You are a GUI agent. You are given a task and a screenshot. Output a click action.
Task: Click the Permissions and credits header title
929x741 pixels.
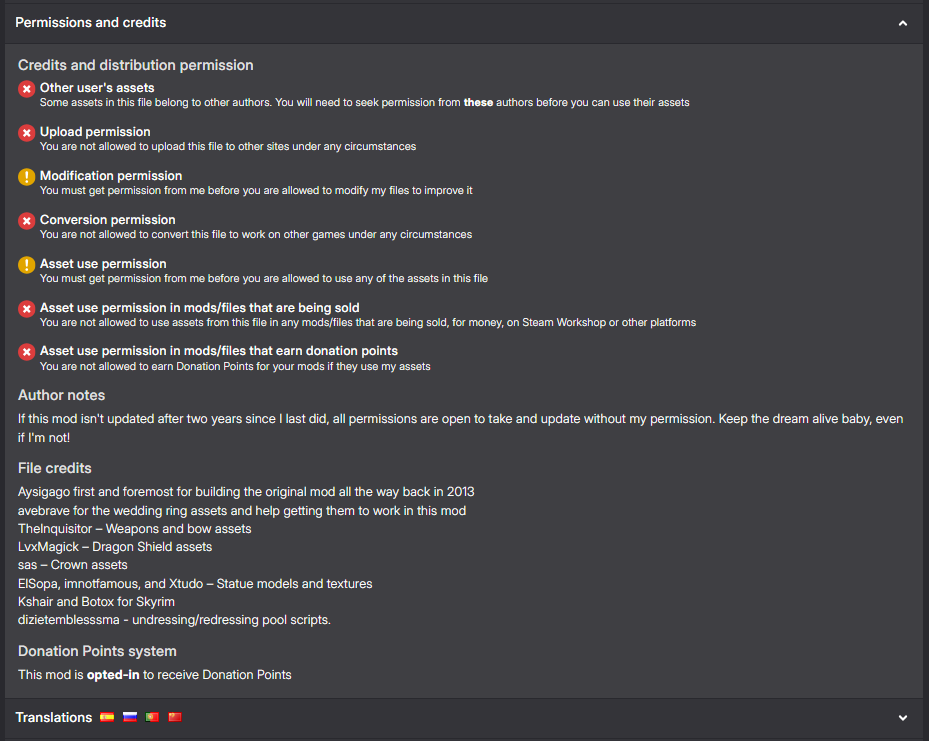pyautogui.click(x=91, y=22)
